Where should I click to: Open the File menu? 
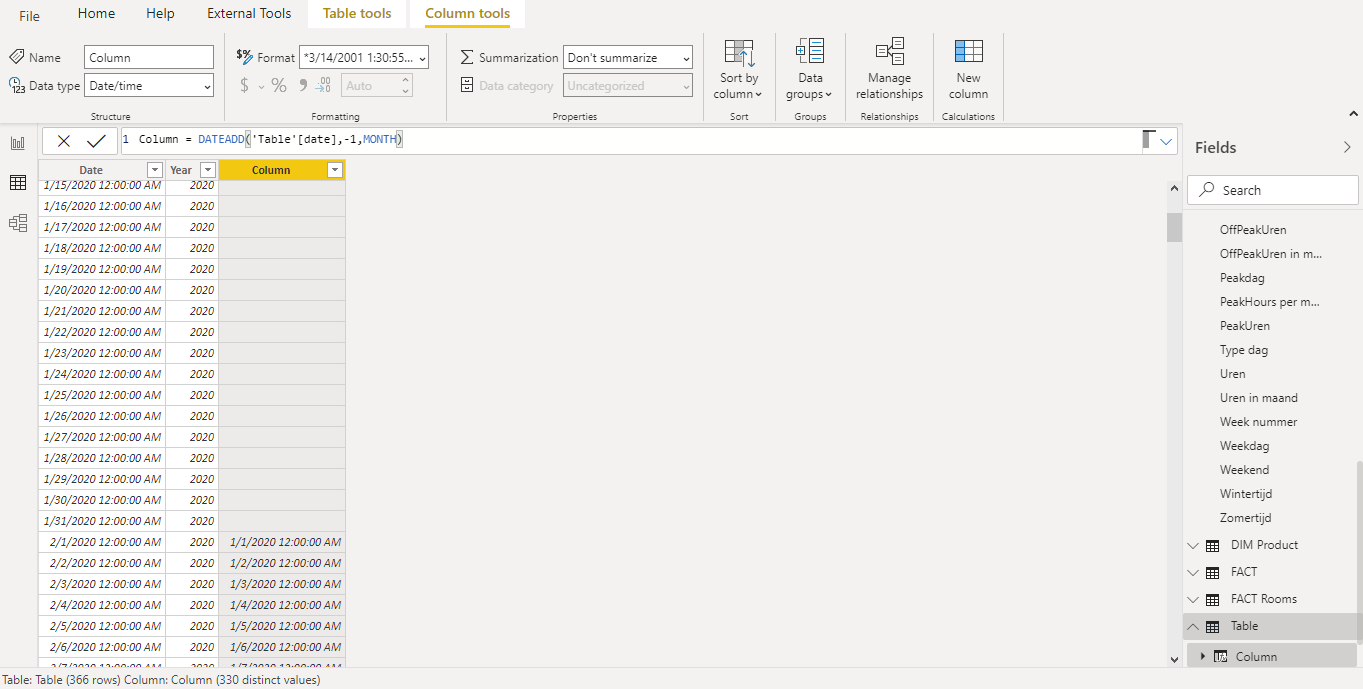(x=29, y=16)
